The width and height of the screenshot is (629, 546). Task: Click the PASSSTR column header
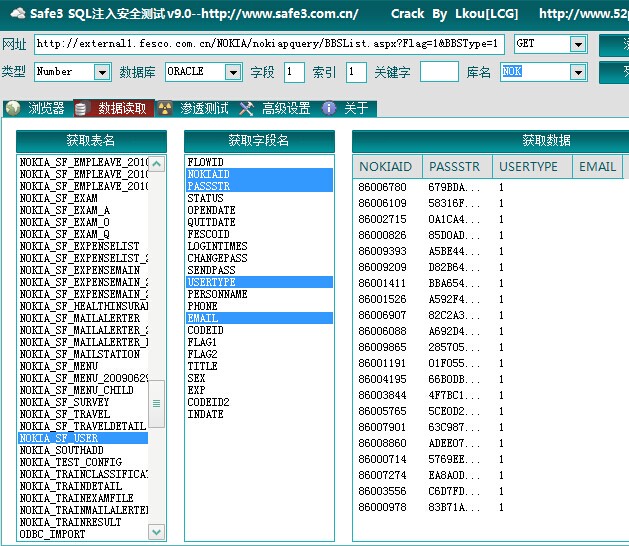pos(457,166)
